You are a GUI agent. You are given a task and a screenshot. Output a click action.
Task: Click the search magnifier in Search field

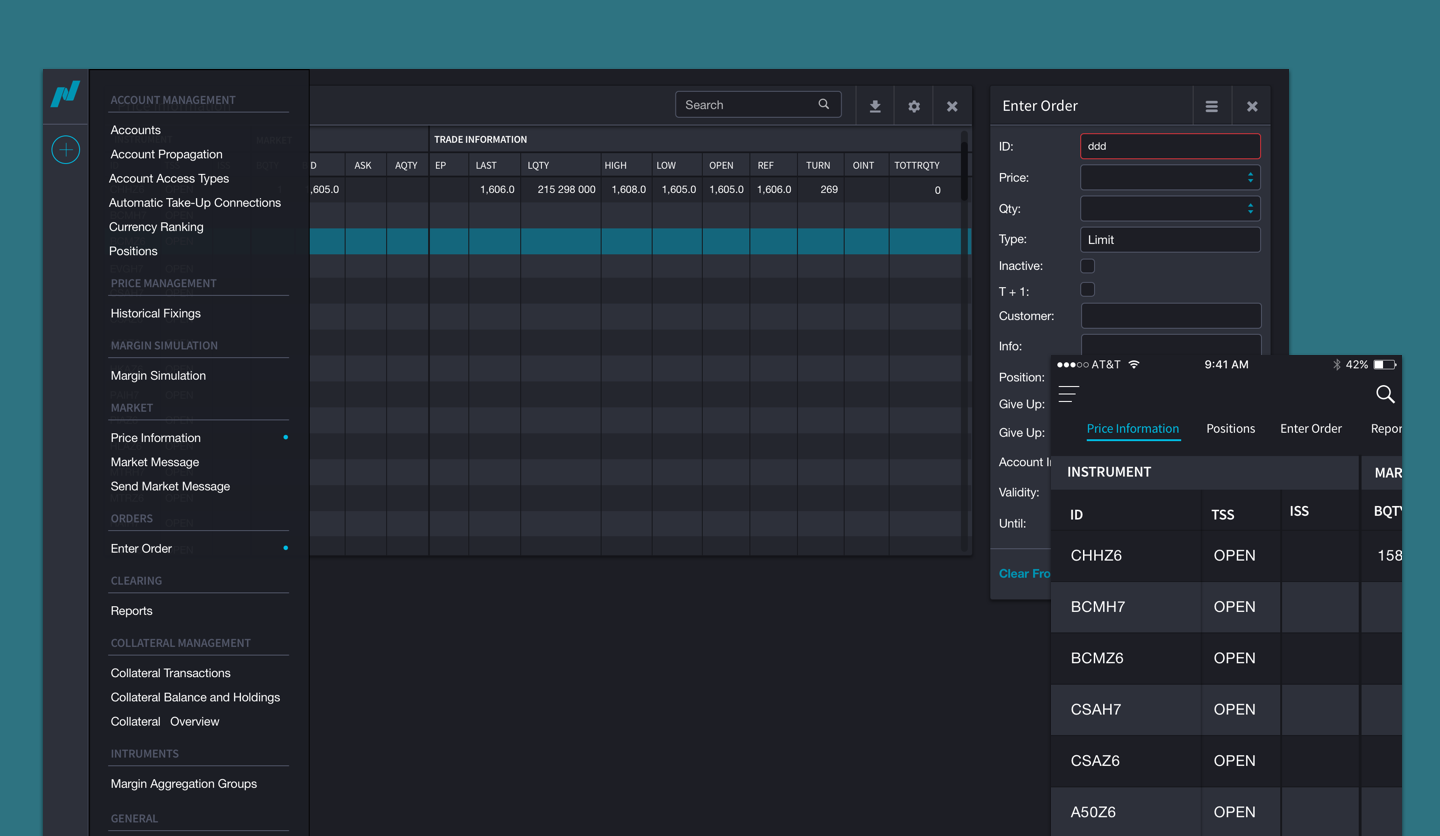pos(824,104)
